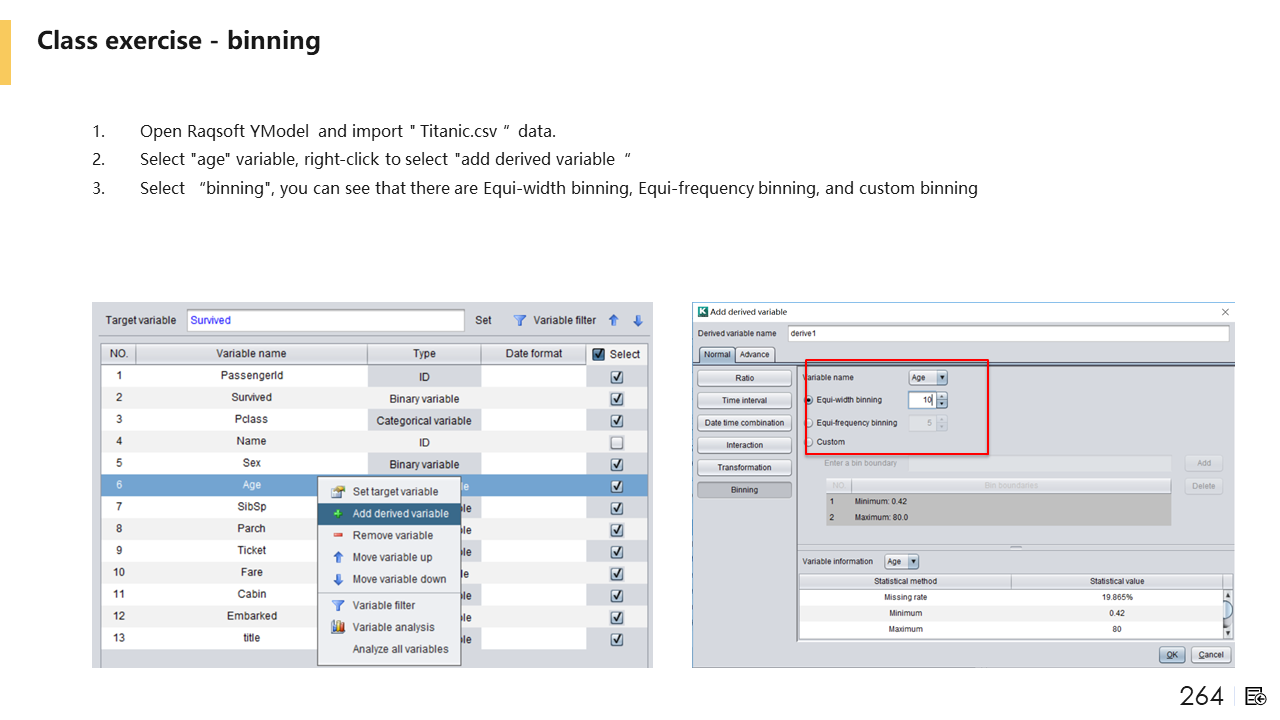Increase the Equi-width binning spinner value
This screenshot has height=720, width=1280.
[x=942, y=396]
